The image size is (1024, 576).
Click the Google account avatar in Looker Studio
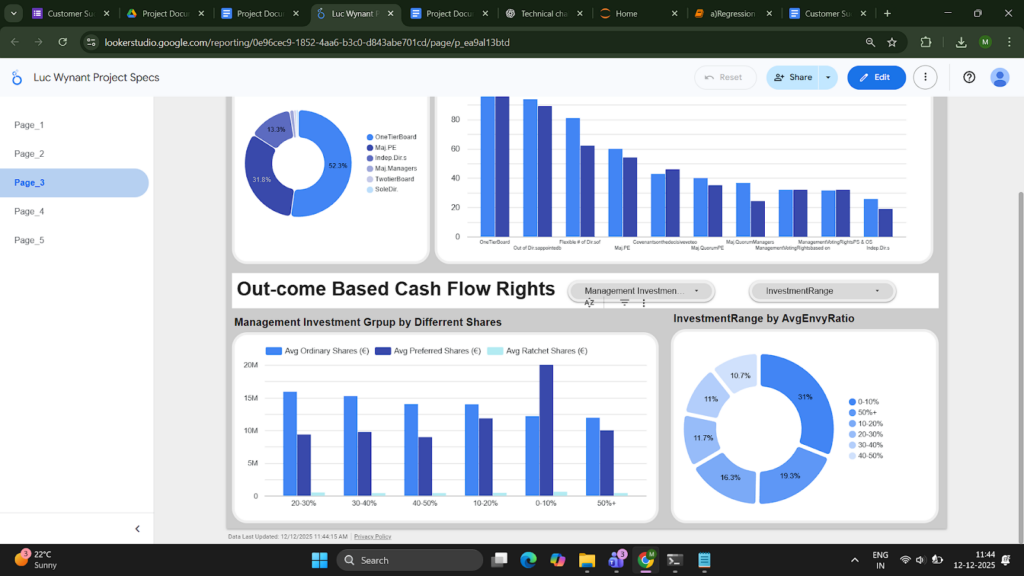[x=999, y=77]
